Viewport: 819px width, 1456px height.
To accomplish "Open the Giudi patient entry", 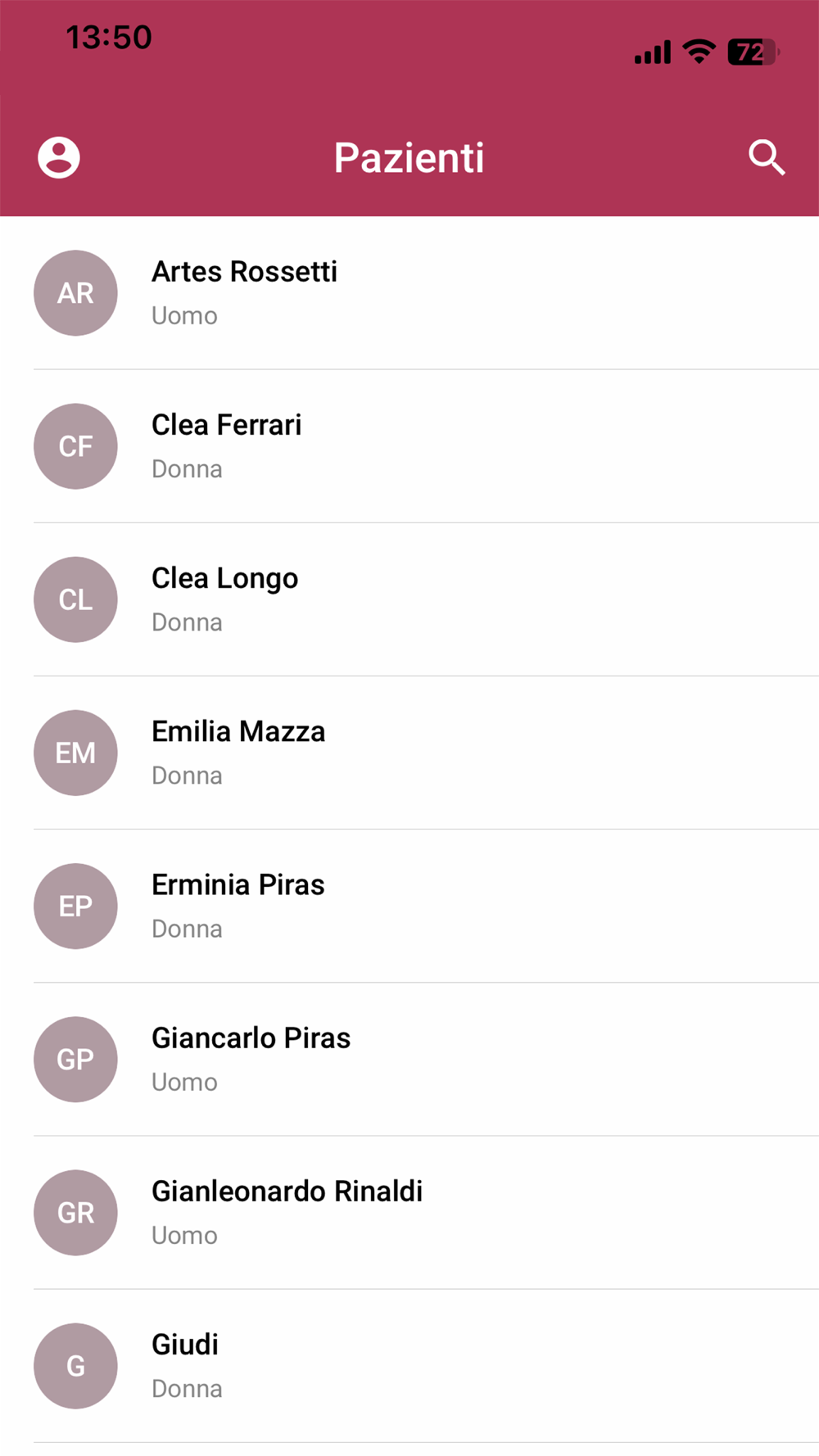I will pos(185,1344).
